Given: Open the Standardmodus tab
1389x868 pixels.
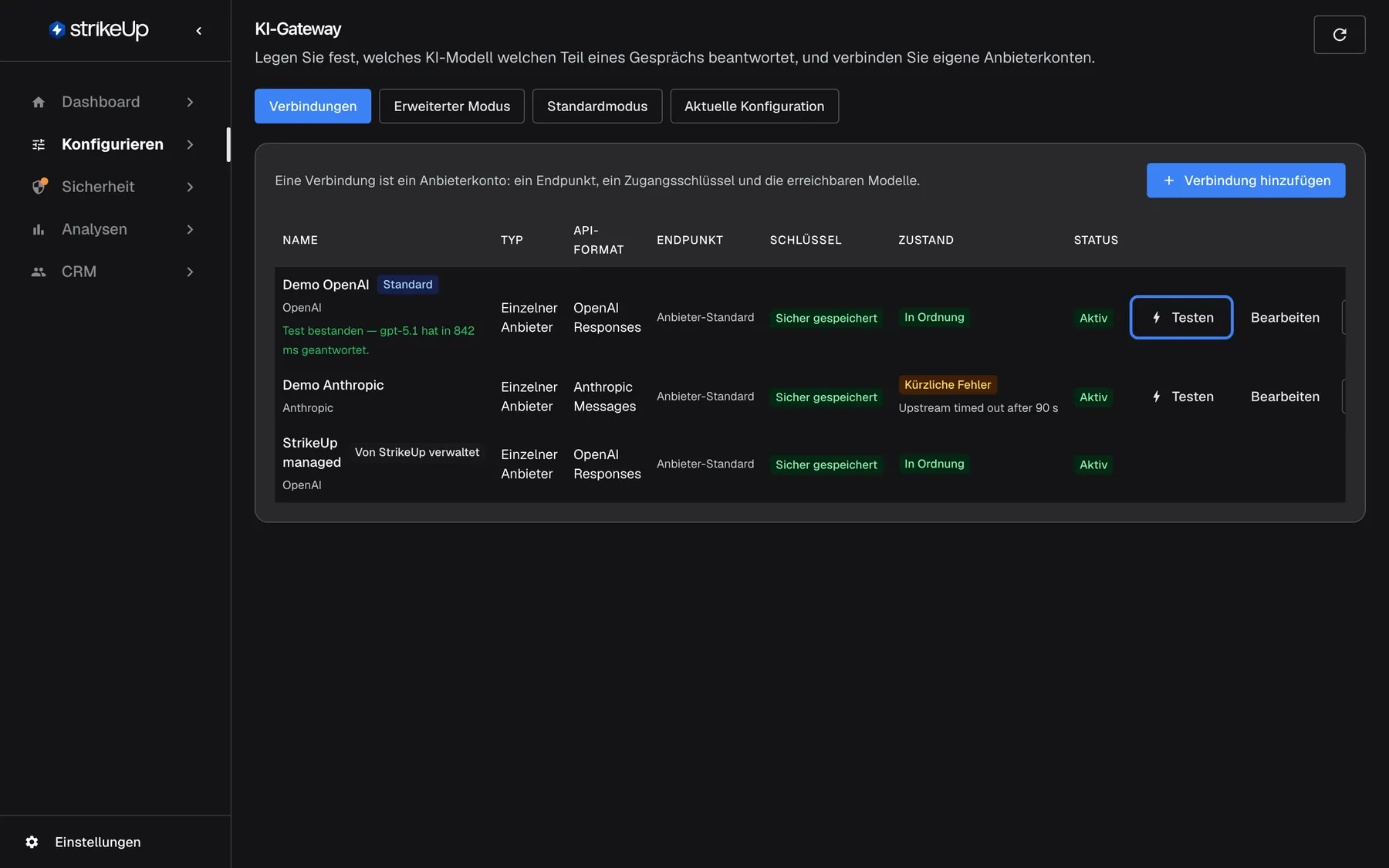Looking at the screenshot, I should (x=597, y=106).
